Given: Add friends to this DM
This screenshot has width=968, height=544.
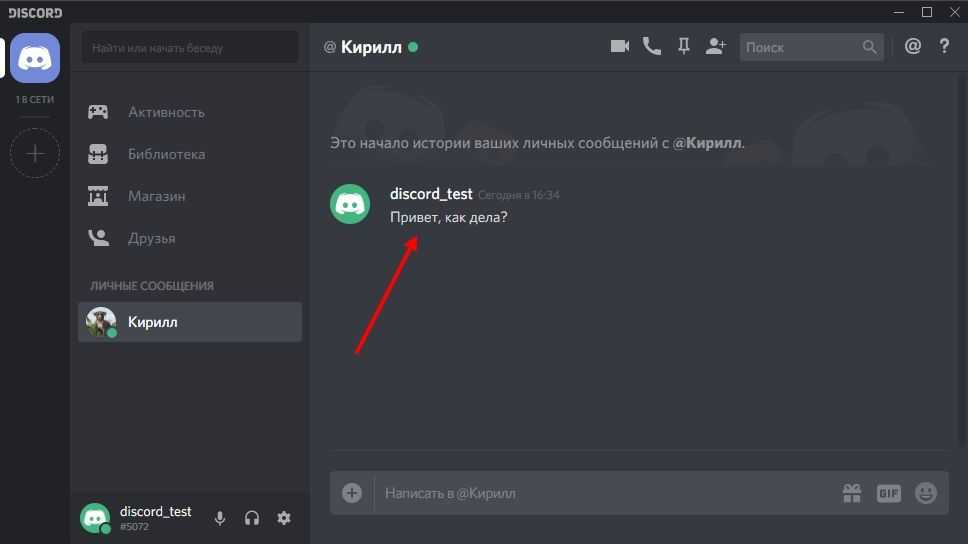Looking at the screenshot, I should (x=715, y=47).
